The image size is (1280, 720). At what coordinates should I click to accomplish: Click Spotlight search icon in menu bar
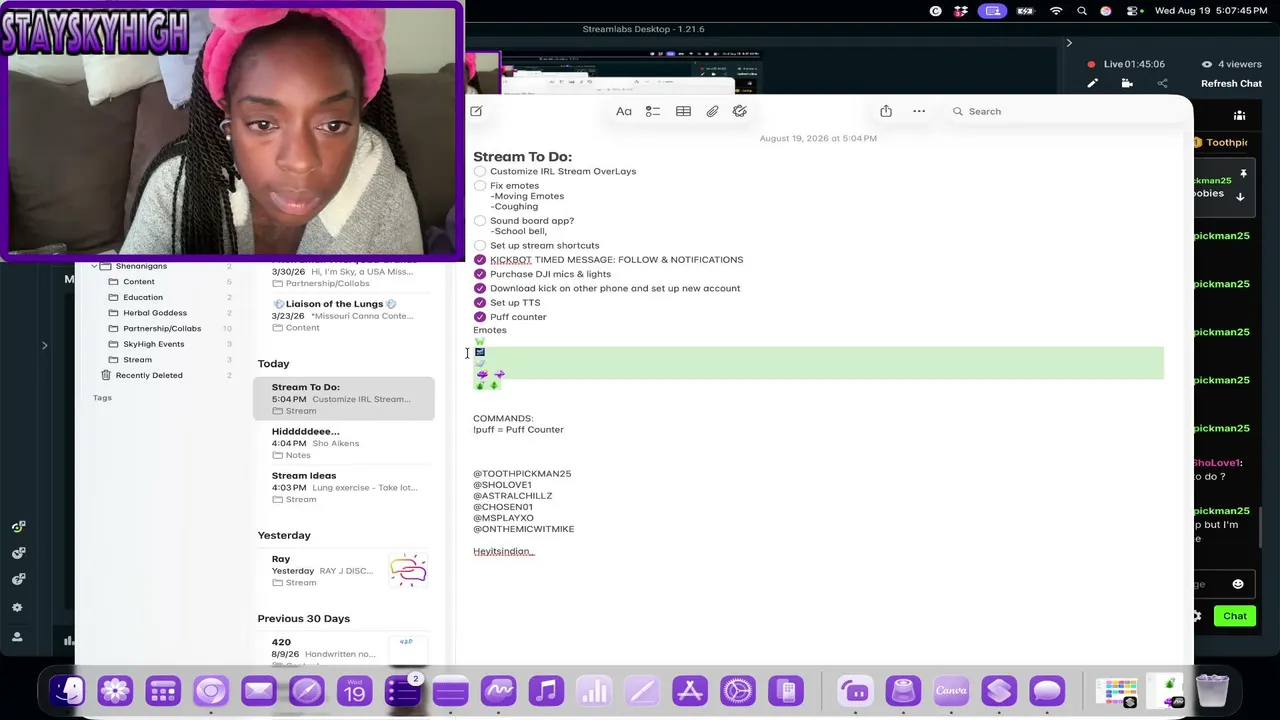coord(1082,11)
